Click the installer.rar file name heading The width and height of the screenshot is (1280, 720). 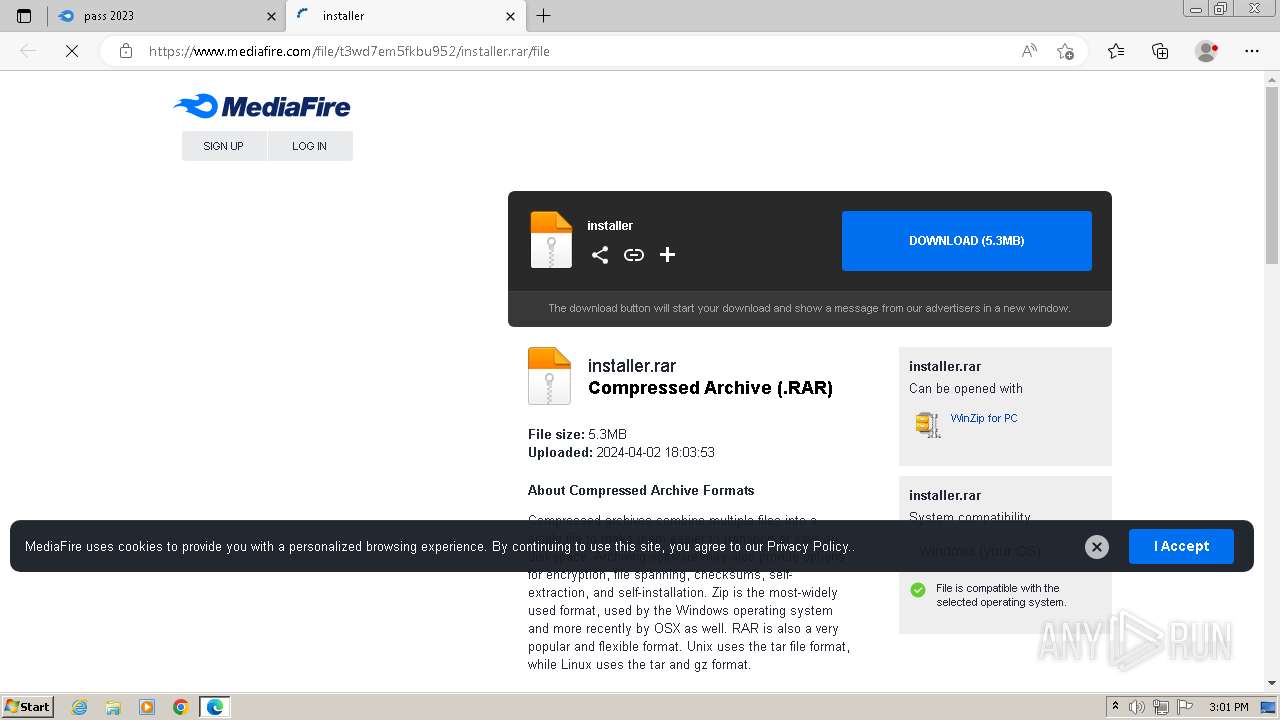pyautogui.click(x=632, y=366)
